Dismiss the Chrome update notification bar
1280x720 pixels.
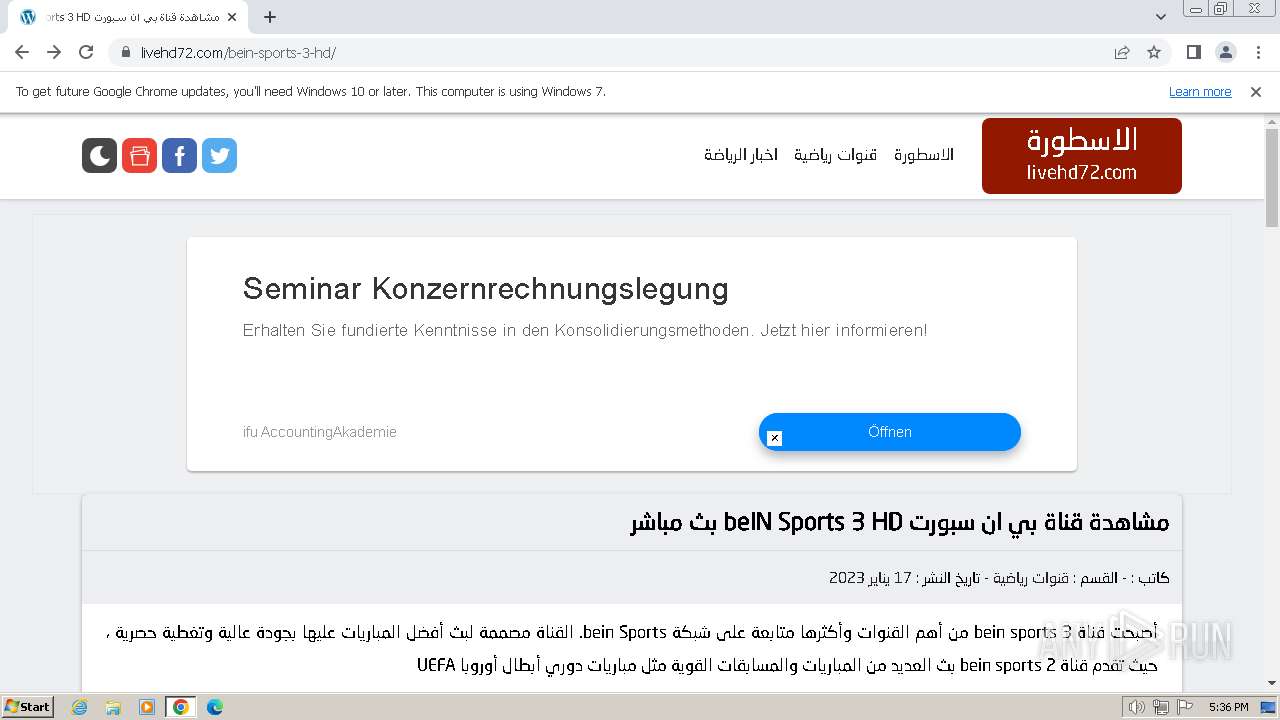point(1256,92)
